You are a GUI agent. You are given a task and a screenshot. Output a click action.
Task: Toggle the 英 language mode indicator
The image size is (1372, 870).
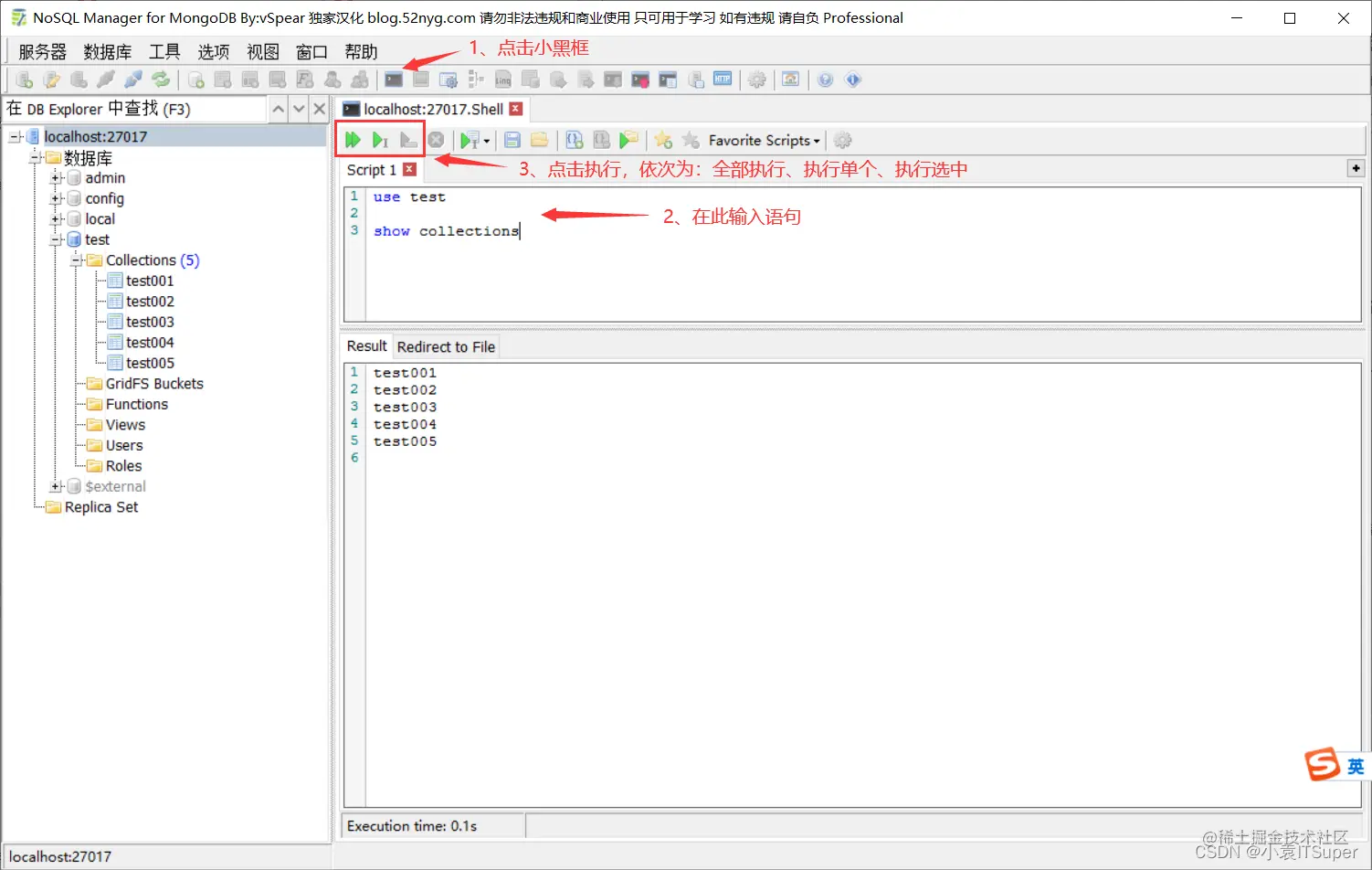point(1356,766)
